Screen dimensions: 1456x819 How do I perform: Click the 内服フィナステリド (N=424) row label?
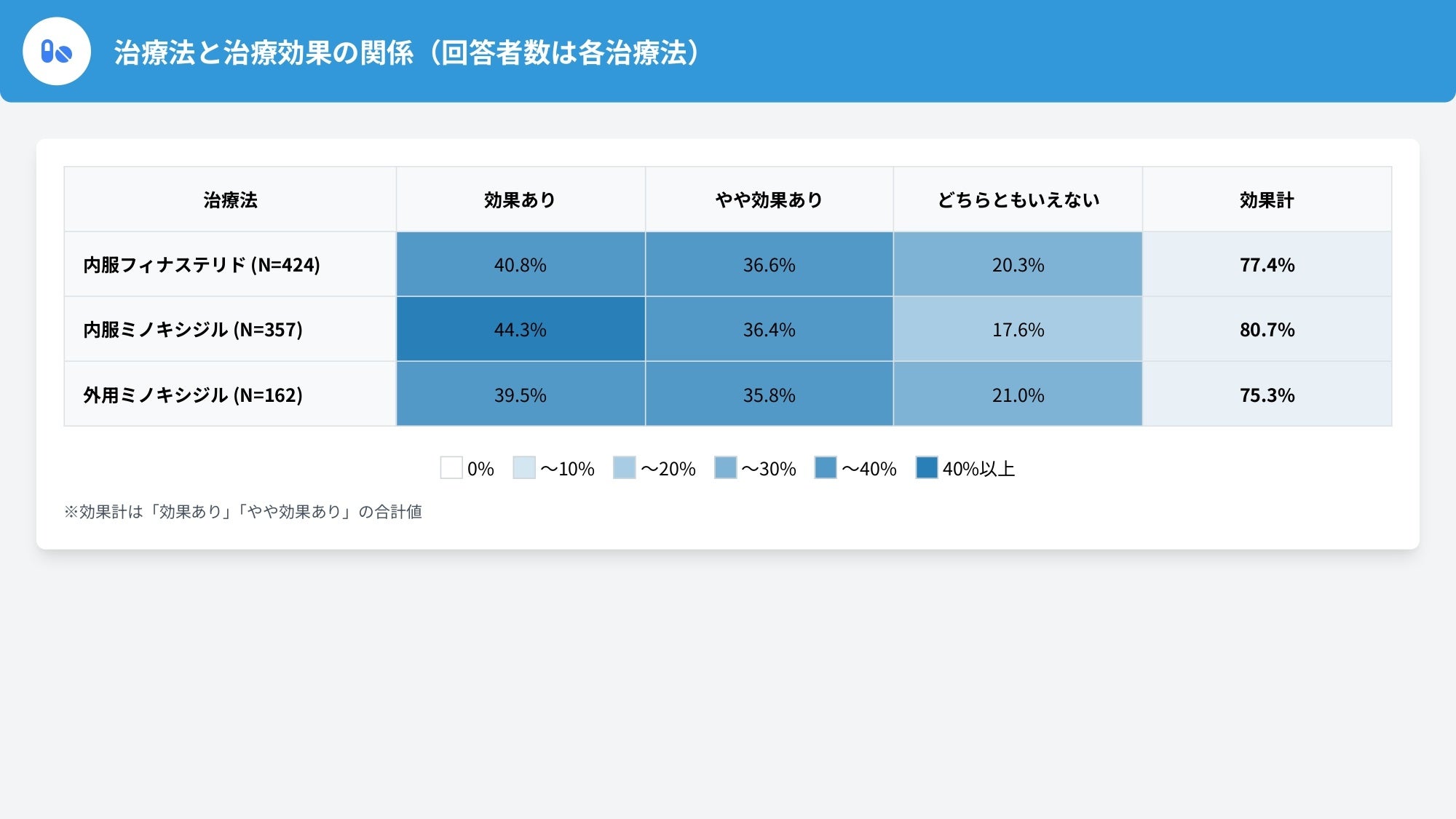click(202, 265)
